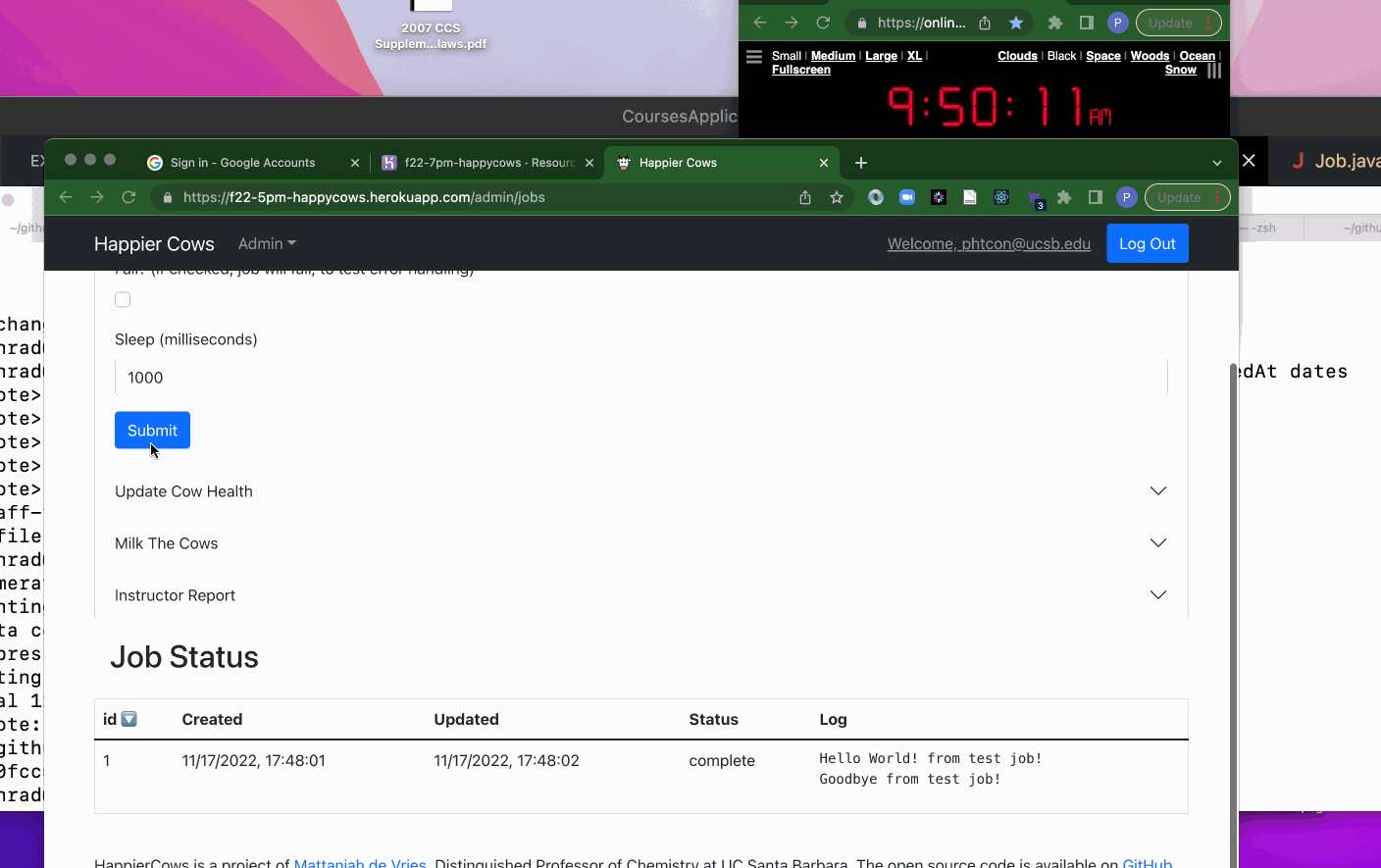Open the browser side panel icon

coord(1096,196)
